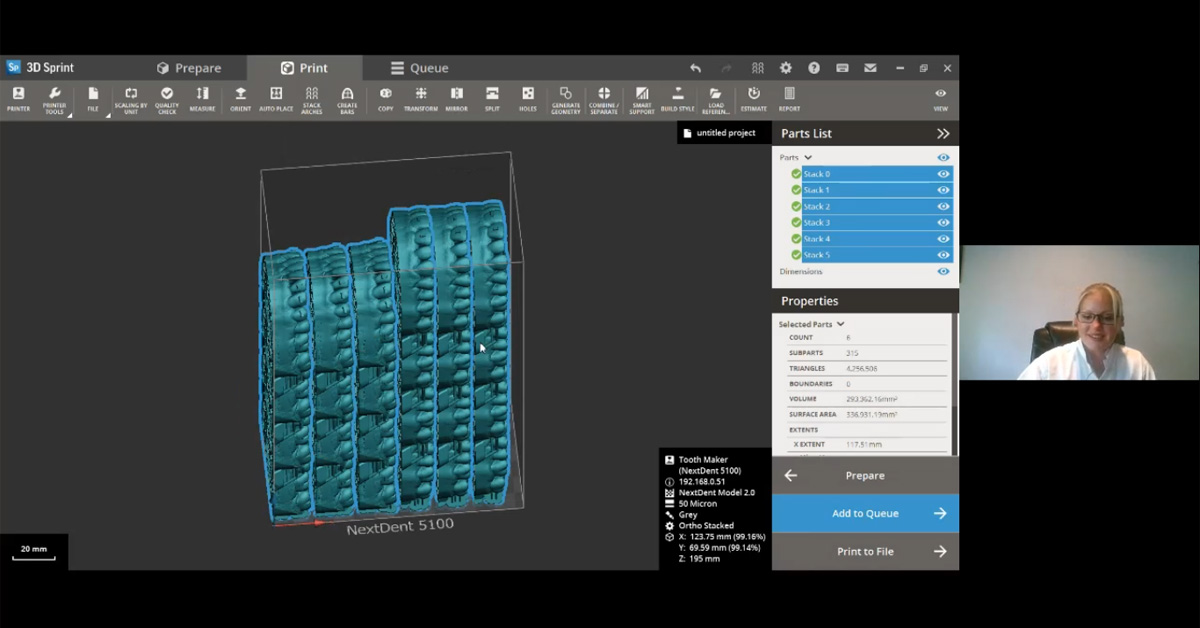Click Stack Arches tool
The height and width of the screenshot is (628, 1200).
point(312,99)
